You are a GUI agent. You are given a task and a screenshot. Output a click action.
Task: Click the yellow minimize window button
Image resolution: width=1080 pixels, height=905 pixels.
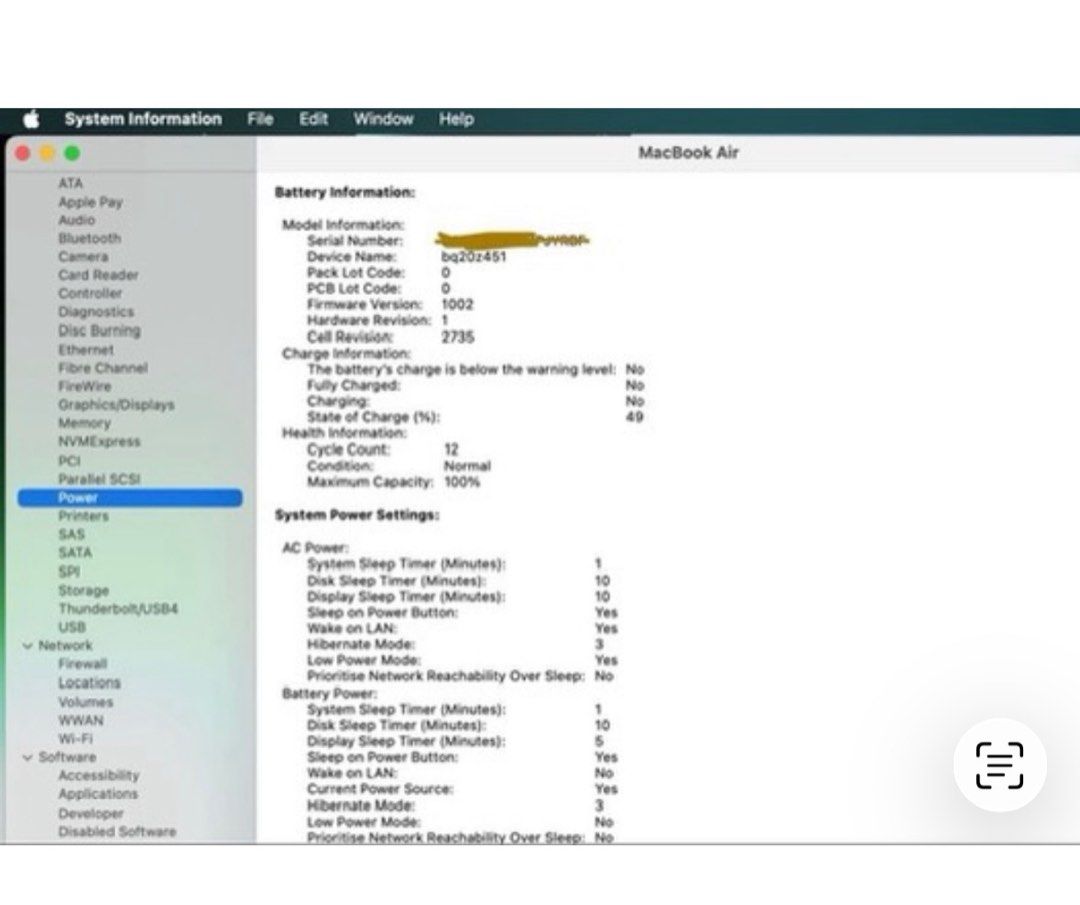coord(48,153)
